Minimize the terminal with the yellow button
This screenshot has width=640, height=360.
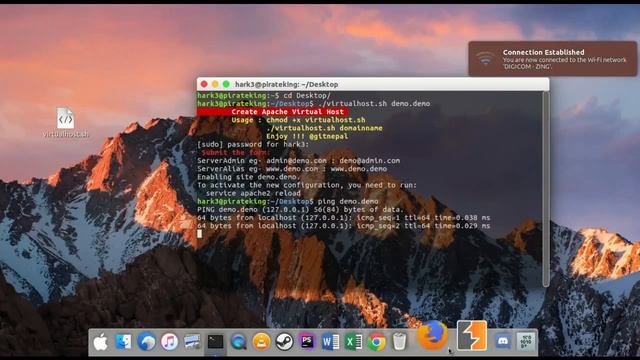click(x=215, y=84)
